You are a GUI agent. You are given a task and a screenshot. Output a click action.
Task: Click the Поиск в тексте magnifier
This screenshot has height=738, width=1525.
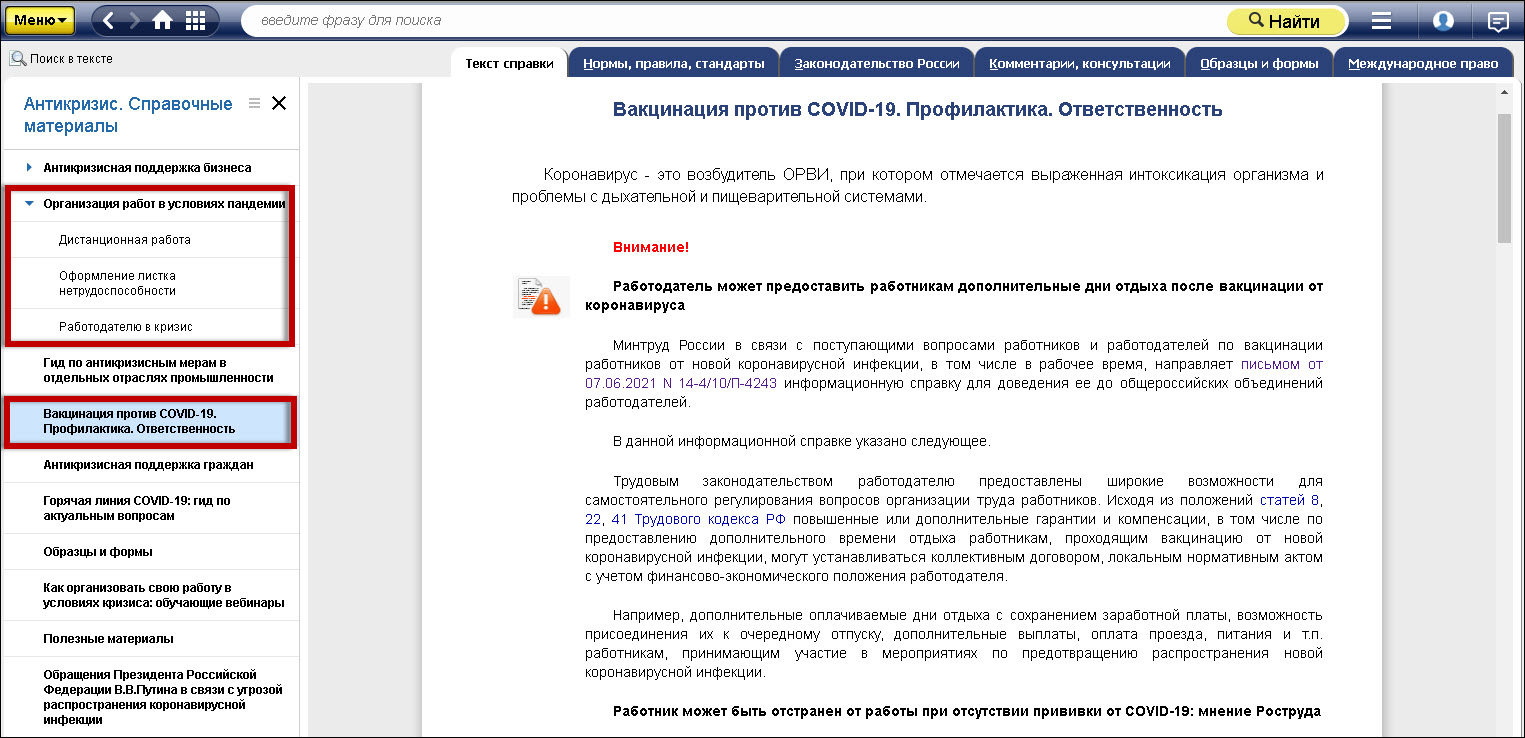(17, 59)
